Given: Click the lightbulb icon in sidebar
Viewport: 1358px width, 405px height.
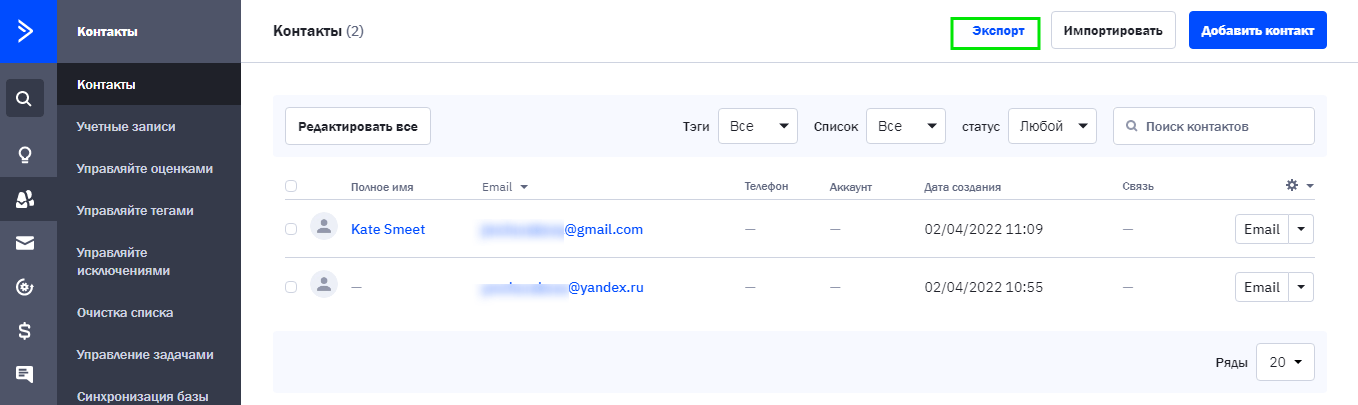Looking at the screenshot, I should coord(25,154).
